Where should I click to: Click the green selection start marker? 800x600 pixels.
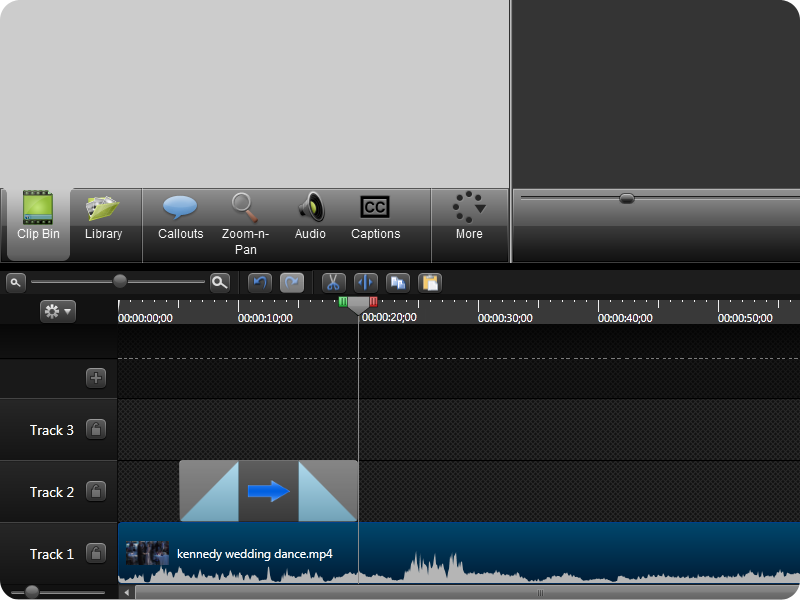[x=343, y=302]
